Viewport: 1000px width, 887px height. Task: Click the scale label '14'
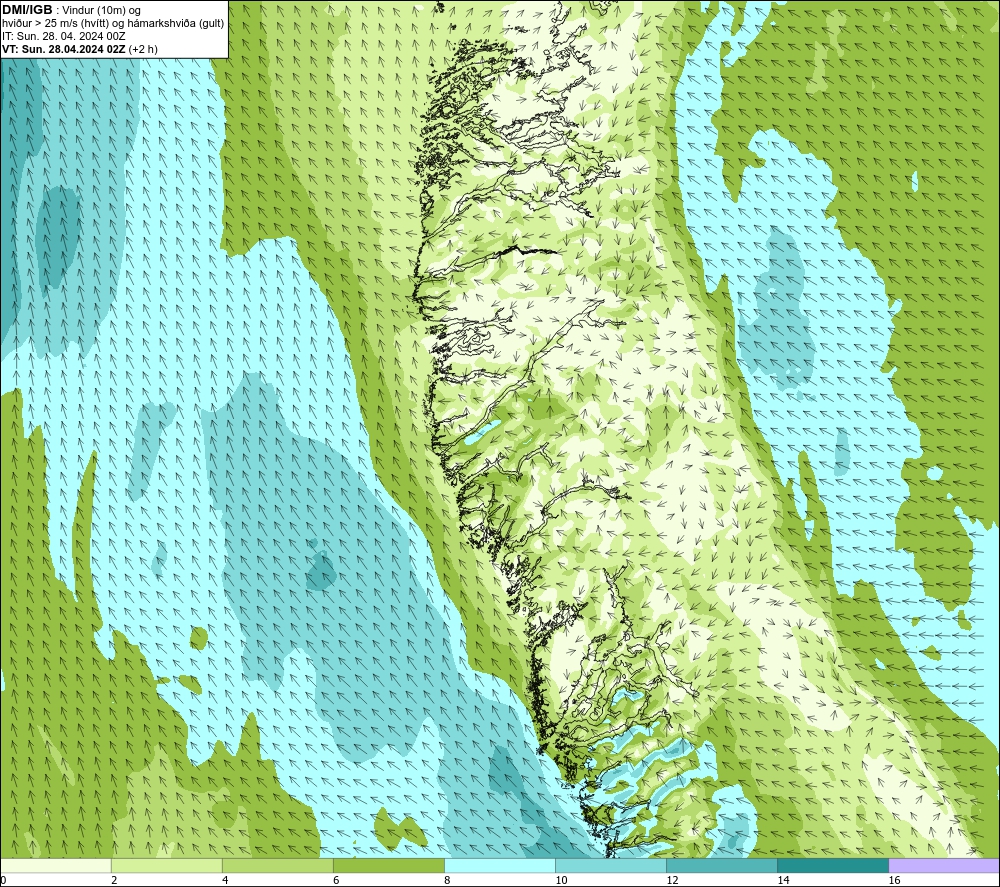[x=783, y=881]
